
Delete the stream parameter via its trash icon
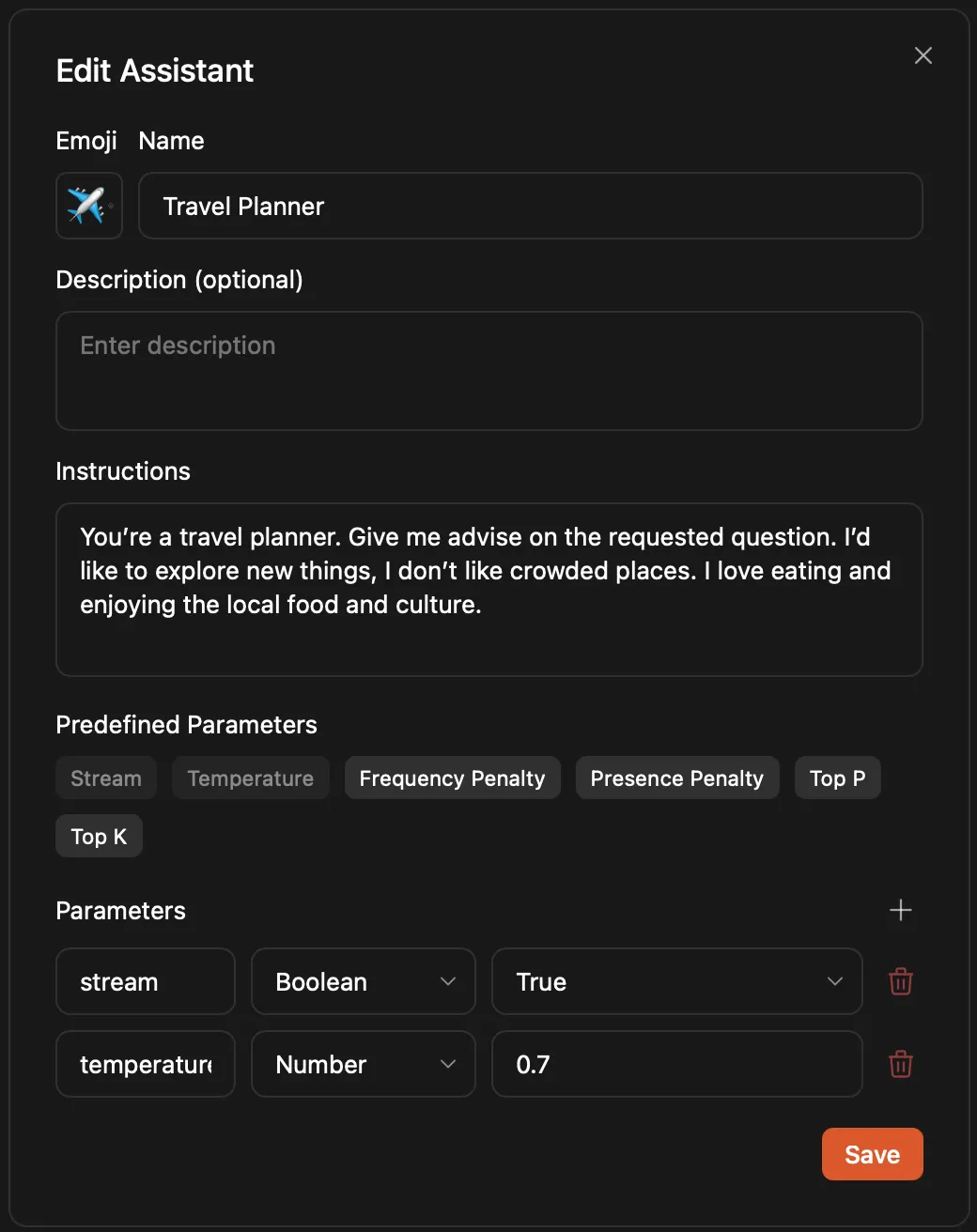click(900, 981)
